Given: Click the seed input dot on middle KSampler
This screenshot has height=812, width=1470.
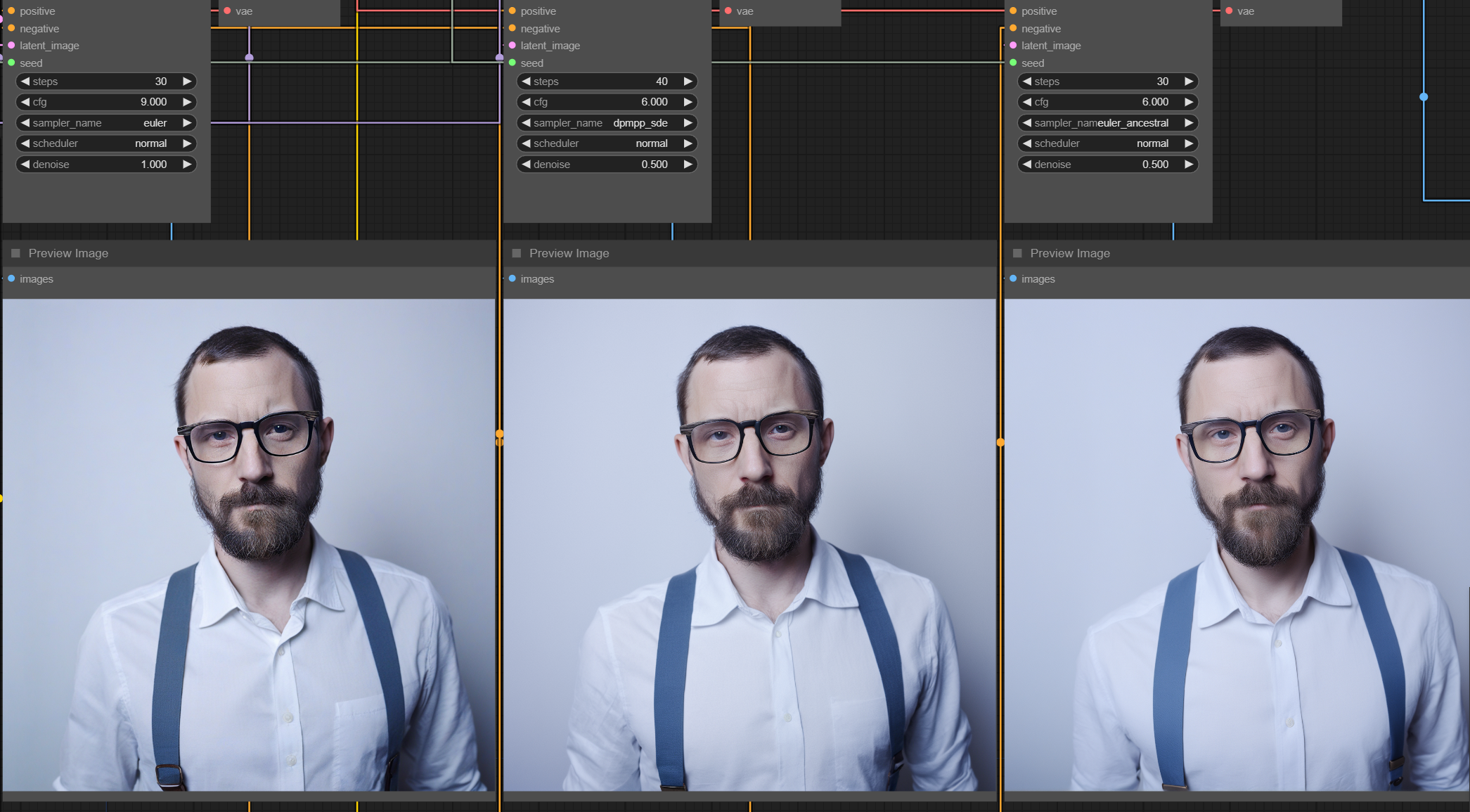Looking at the screenshot, I should tap(512, 63).
